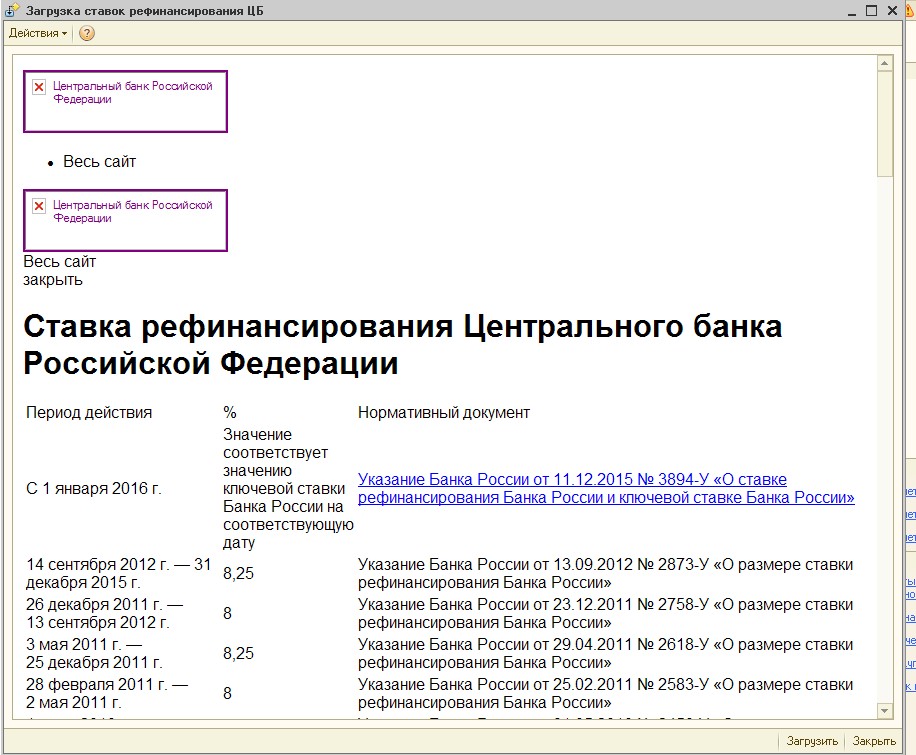Click period 3 мая 2011 г. — 25 декабря 2011 г.
Screen dimensions: 916x755
point(95,653)
